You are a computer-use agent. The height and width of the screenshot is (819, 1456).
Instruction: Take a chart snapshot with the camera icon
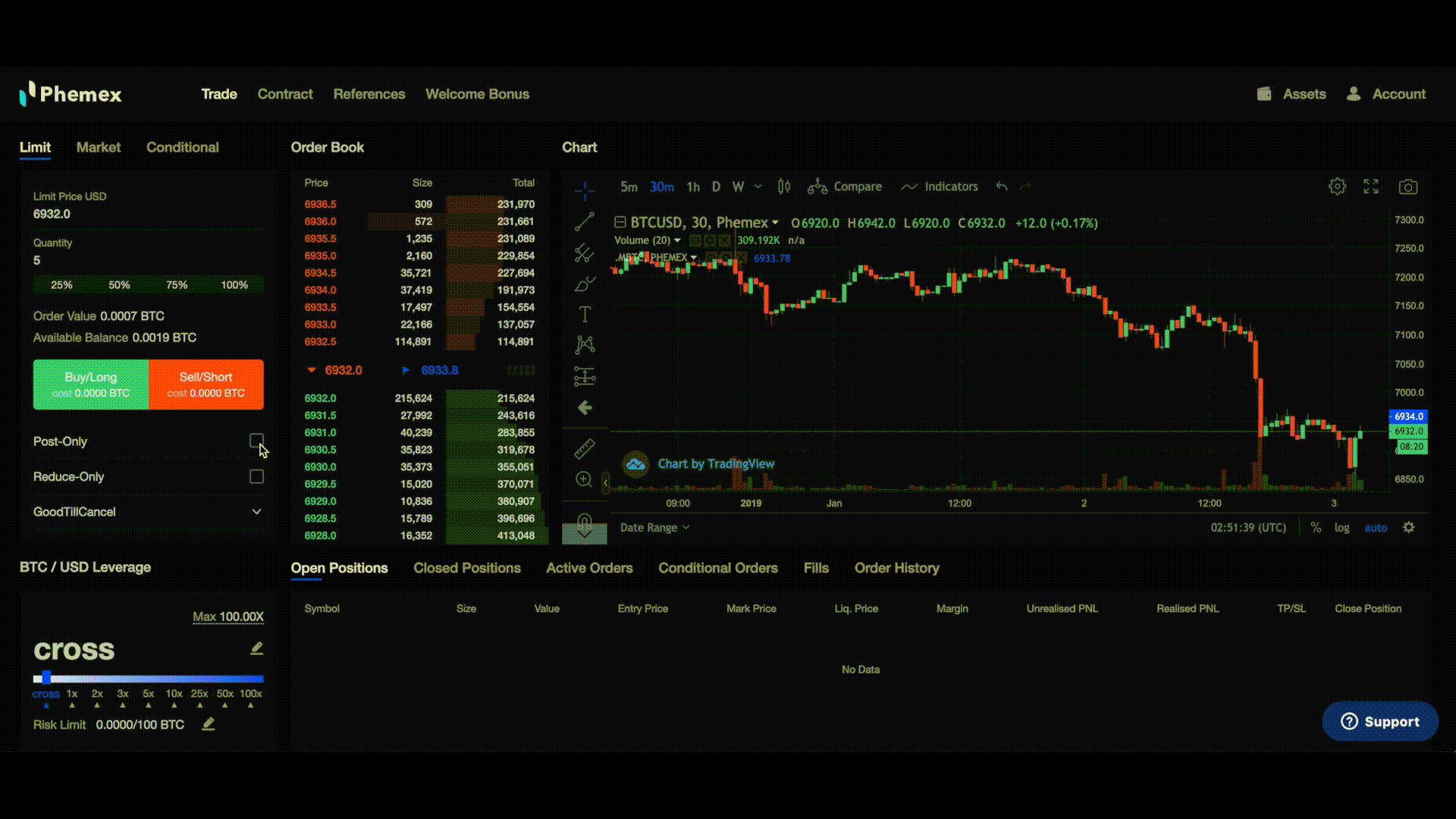[x=1409, y=186]
